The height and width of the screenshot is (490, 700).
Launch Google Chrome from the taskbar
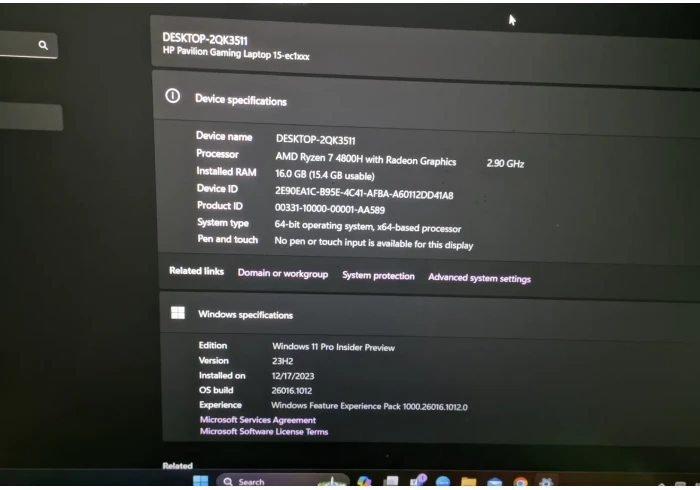click(x=520, y=482)
